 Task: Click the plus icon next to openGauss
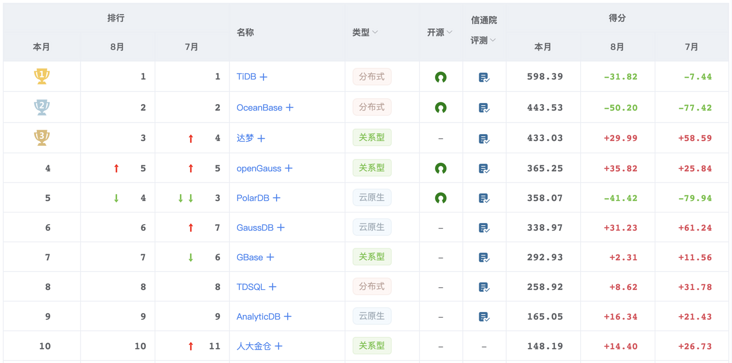tap(289, 168)
